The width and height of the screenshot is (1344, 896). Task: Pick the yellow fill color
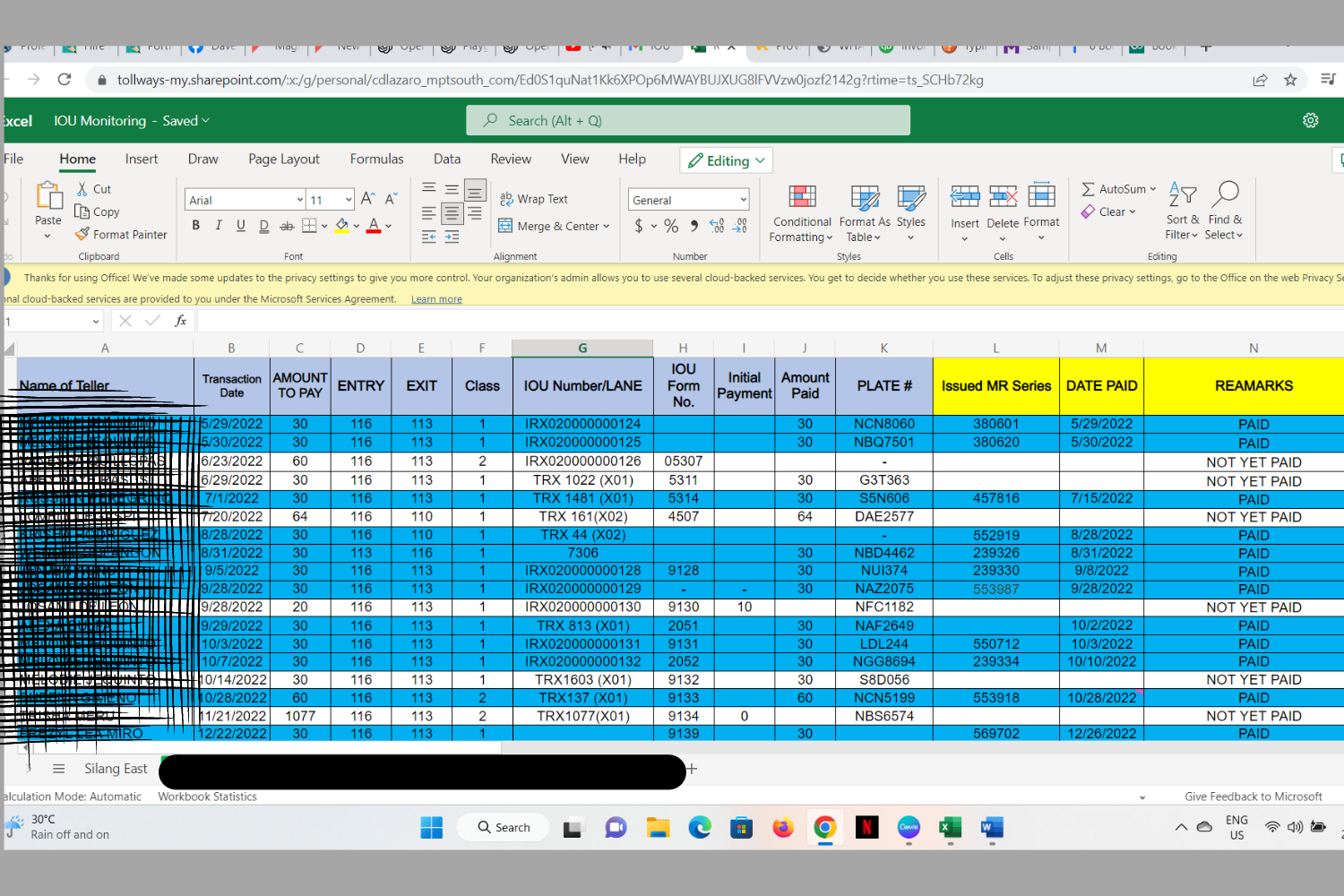[x=341, y=226]
